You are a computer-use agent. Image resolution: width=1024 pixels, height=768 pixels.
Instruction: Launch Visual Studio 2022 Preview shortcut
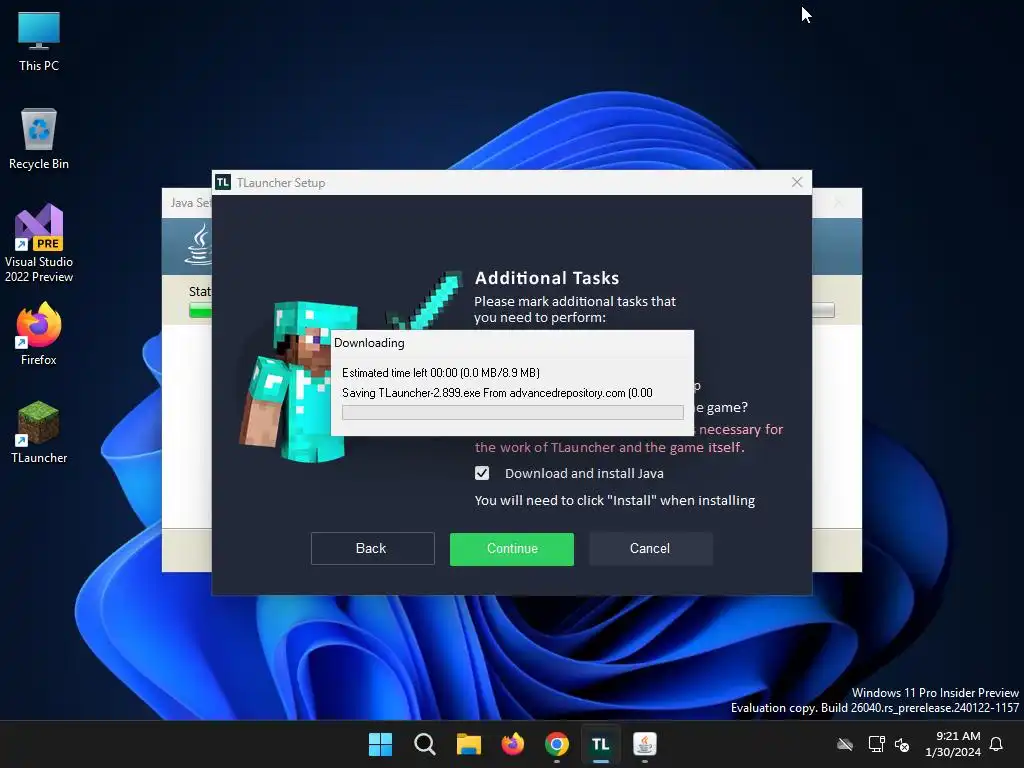click(39, 243)
